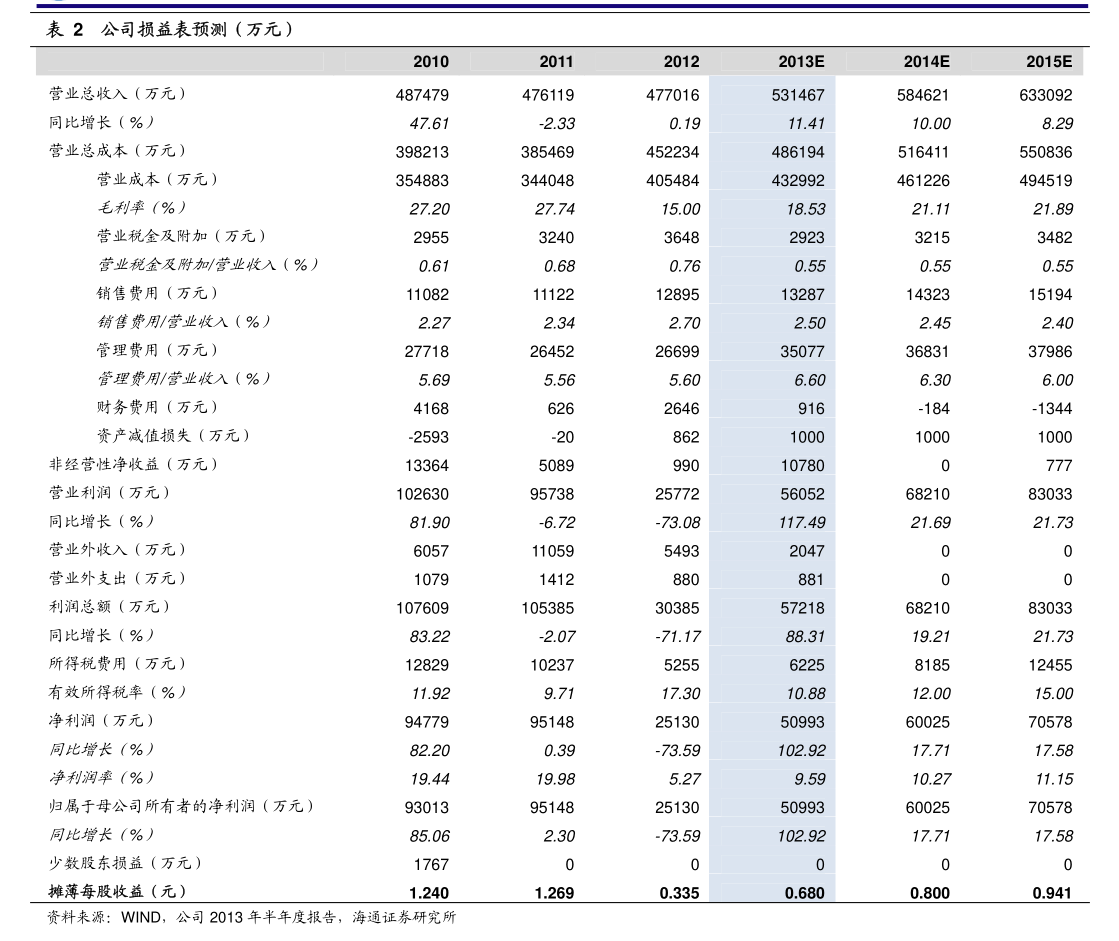1119x941 pixels.
Task: Click the cell with value 6225
Action: (806, 665)
